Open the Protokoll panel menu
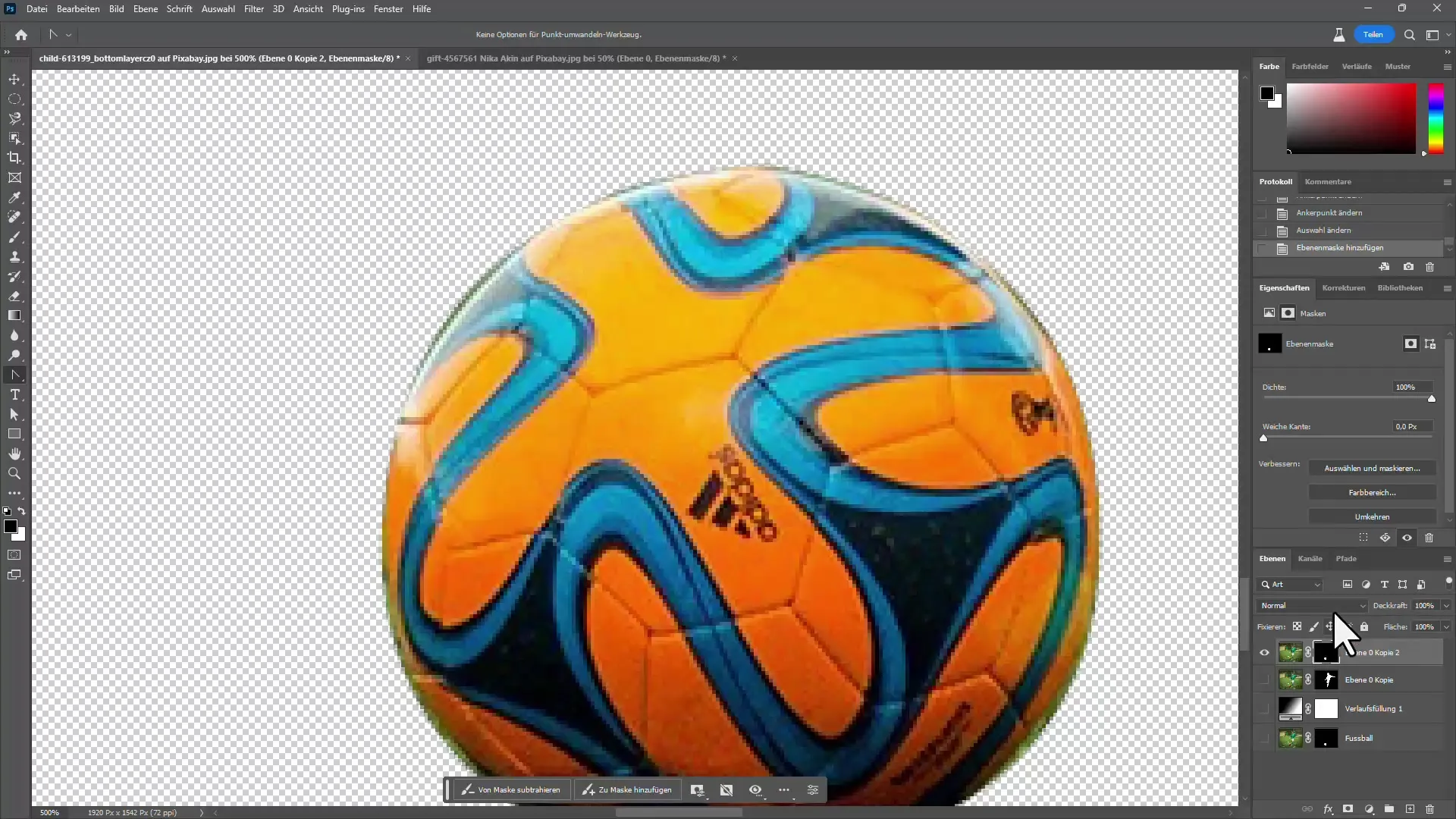 pos(1447,182)
